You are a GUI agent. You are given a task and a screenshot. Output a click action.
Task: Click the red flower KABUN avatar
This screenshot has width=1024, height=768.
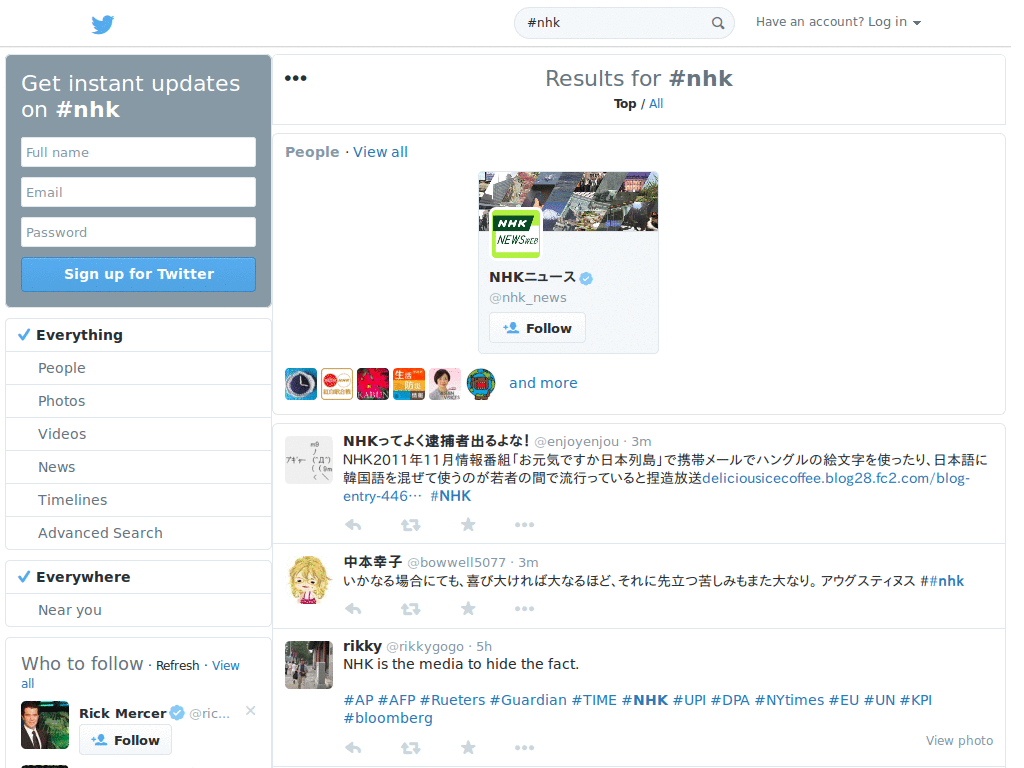point(373,383)
